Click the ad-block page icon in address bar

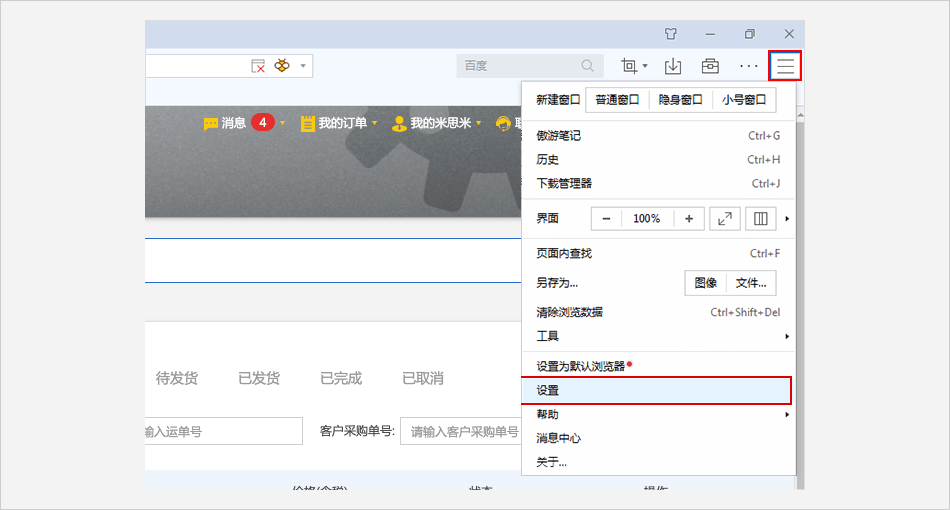tap(258, 66)
